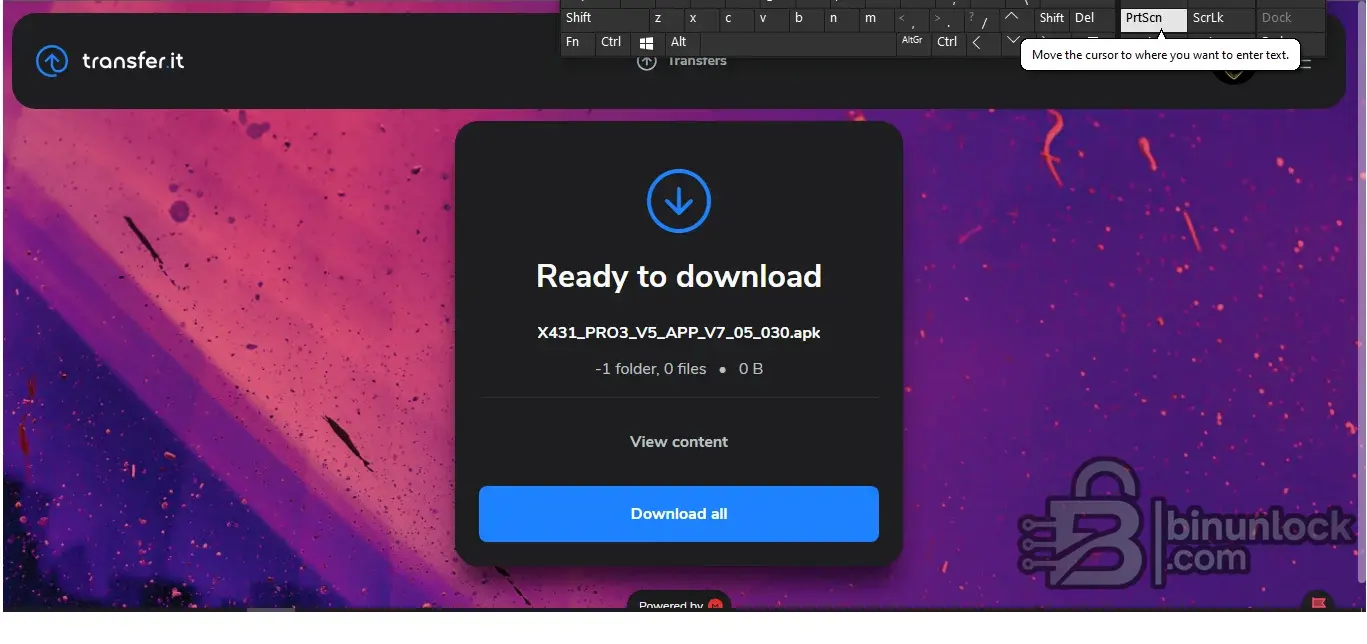The width and height of the screenshot is (1367, 644).
Task: Open the Transfers page link
Action: click(682, 62)
